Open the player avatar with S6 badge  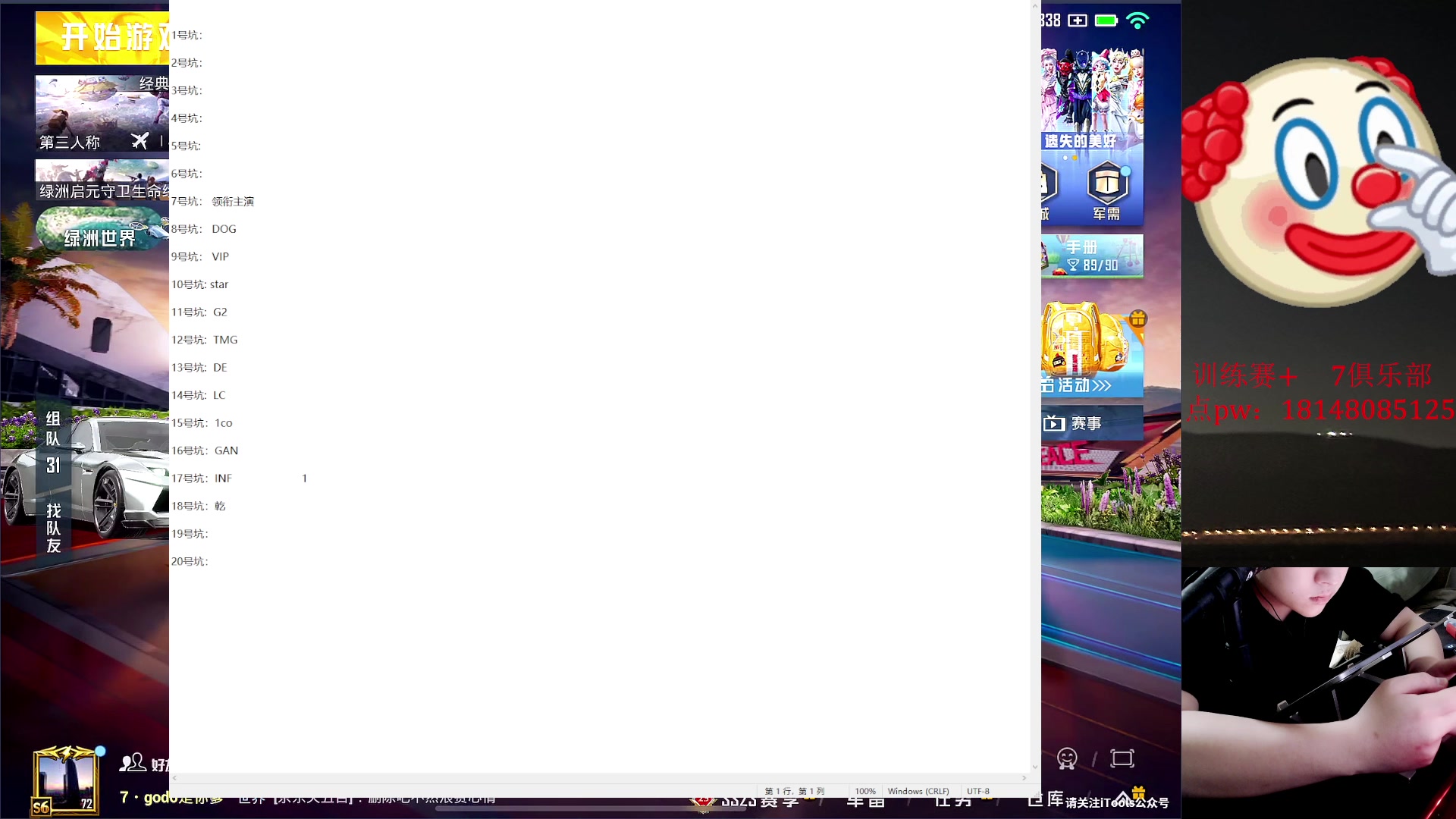65,781
